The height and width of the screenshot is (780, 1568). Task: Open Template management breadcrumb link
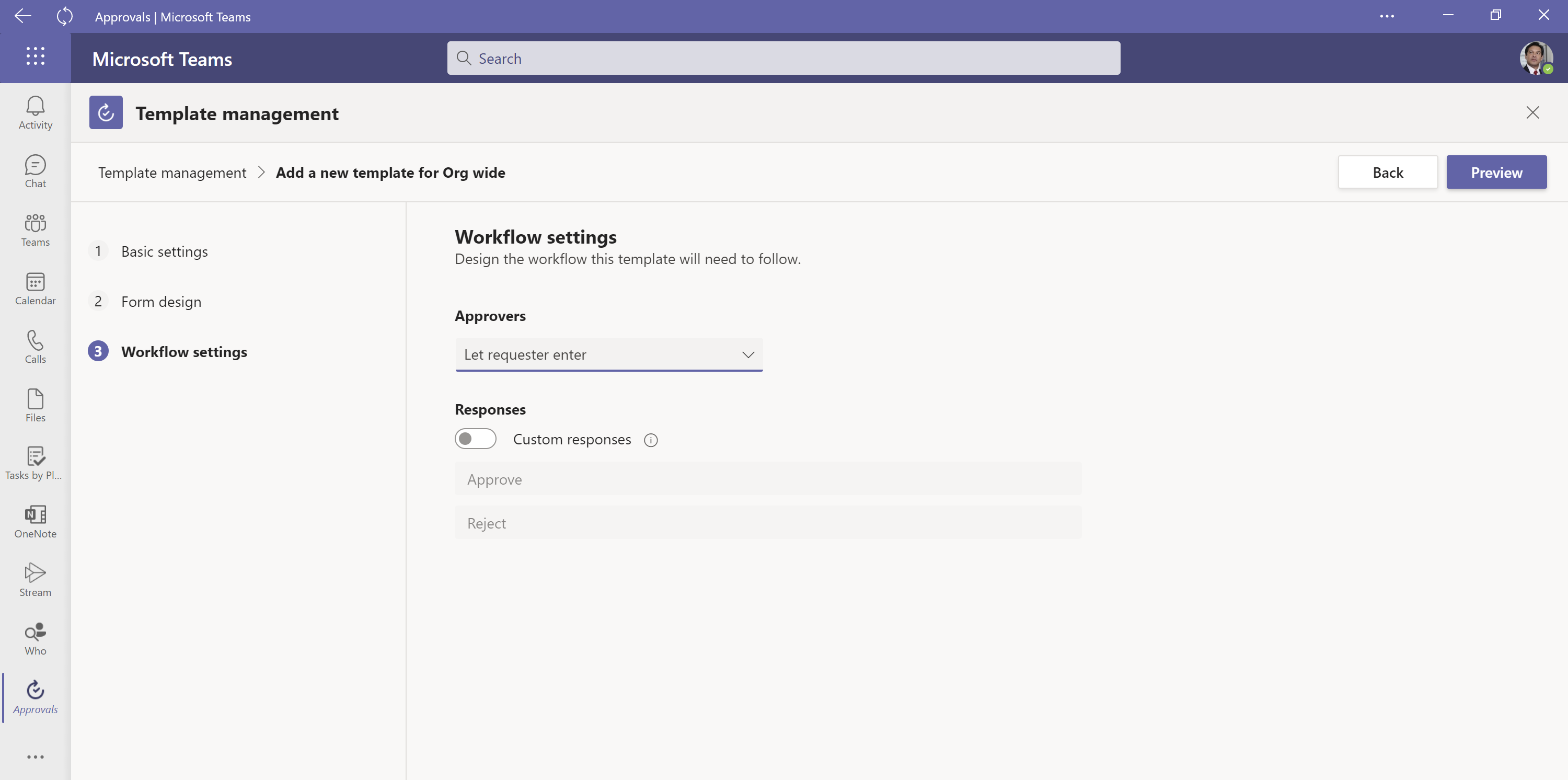click(x=171, y=173)
